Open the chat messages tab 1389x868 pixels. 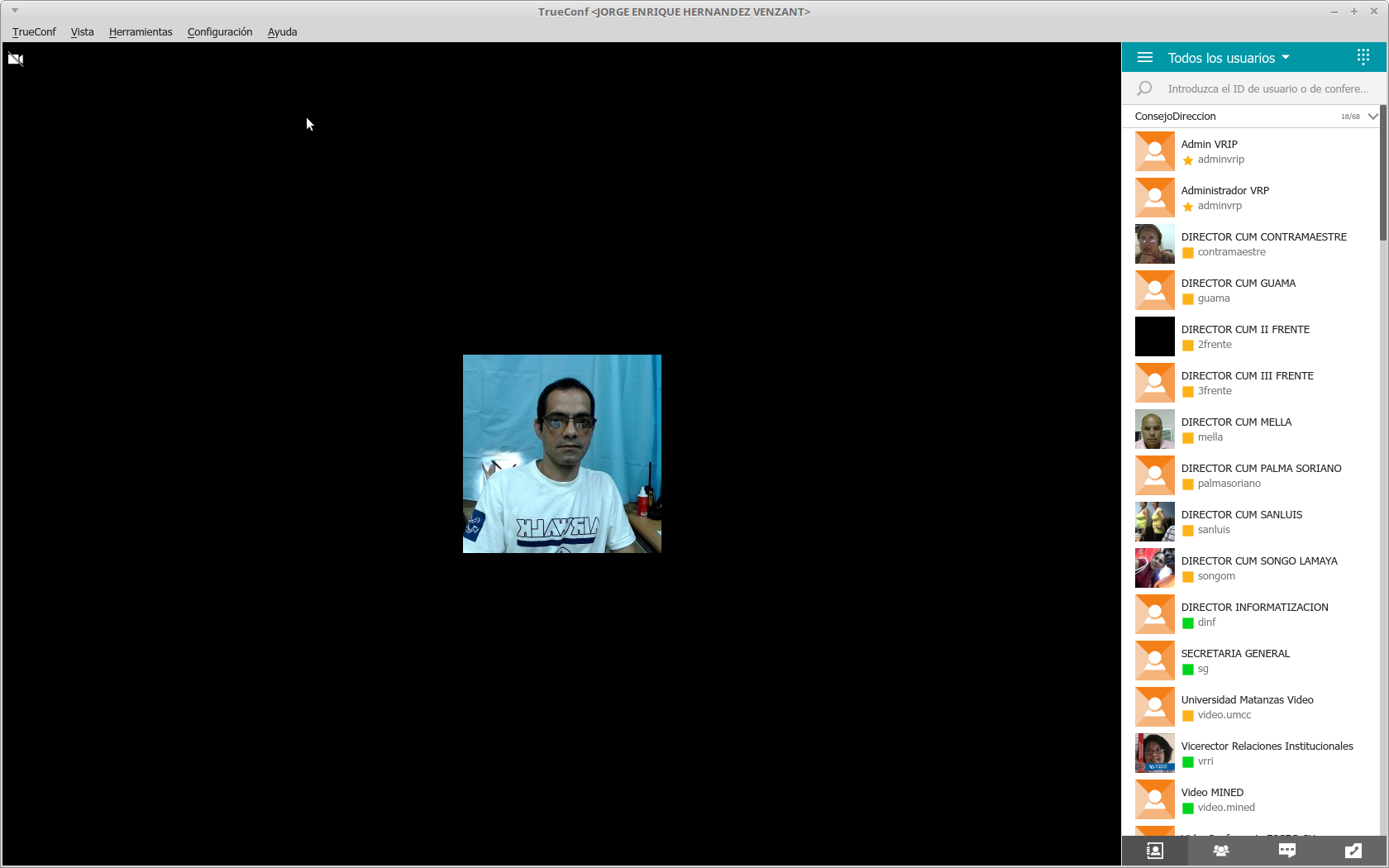coord(1287,851)
